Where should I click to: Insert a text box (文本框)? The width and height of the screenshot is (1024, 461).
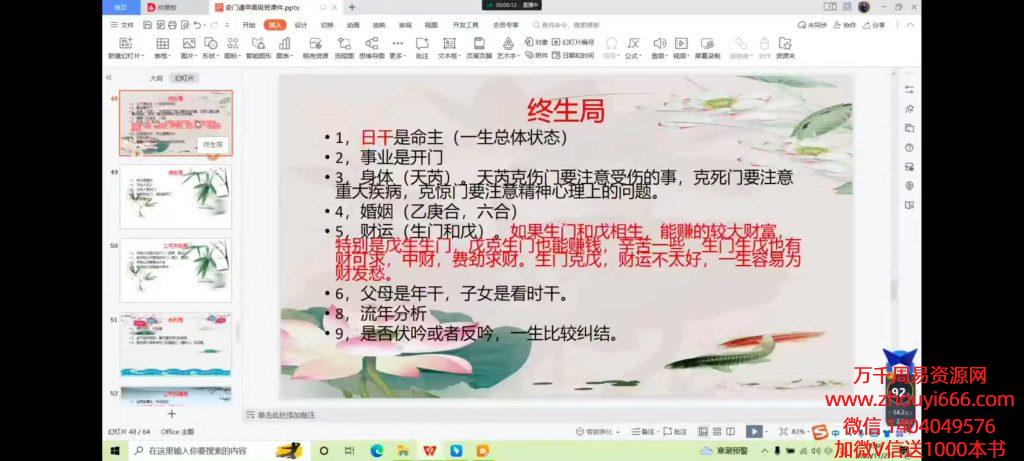[448, 43]
